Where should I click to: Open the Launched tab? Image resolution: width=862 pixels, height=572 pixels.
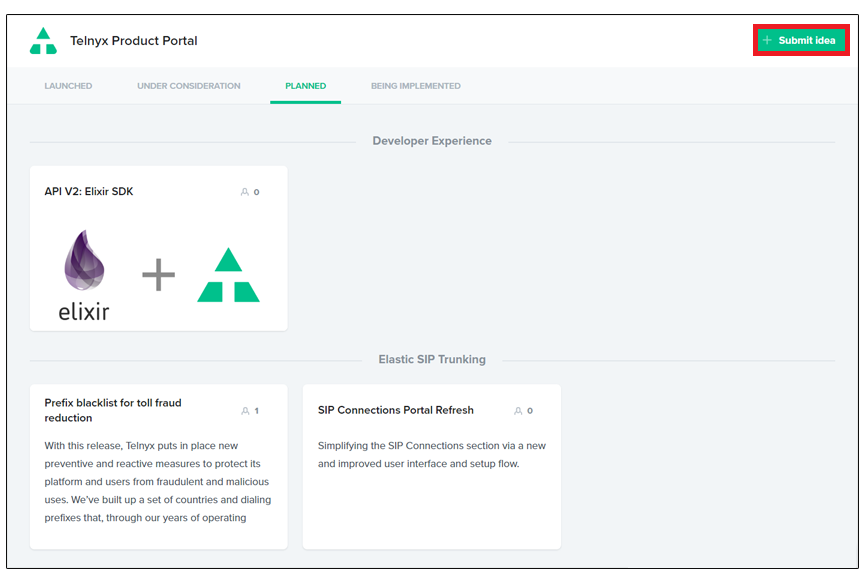pos(68,86)
